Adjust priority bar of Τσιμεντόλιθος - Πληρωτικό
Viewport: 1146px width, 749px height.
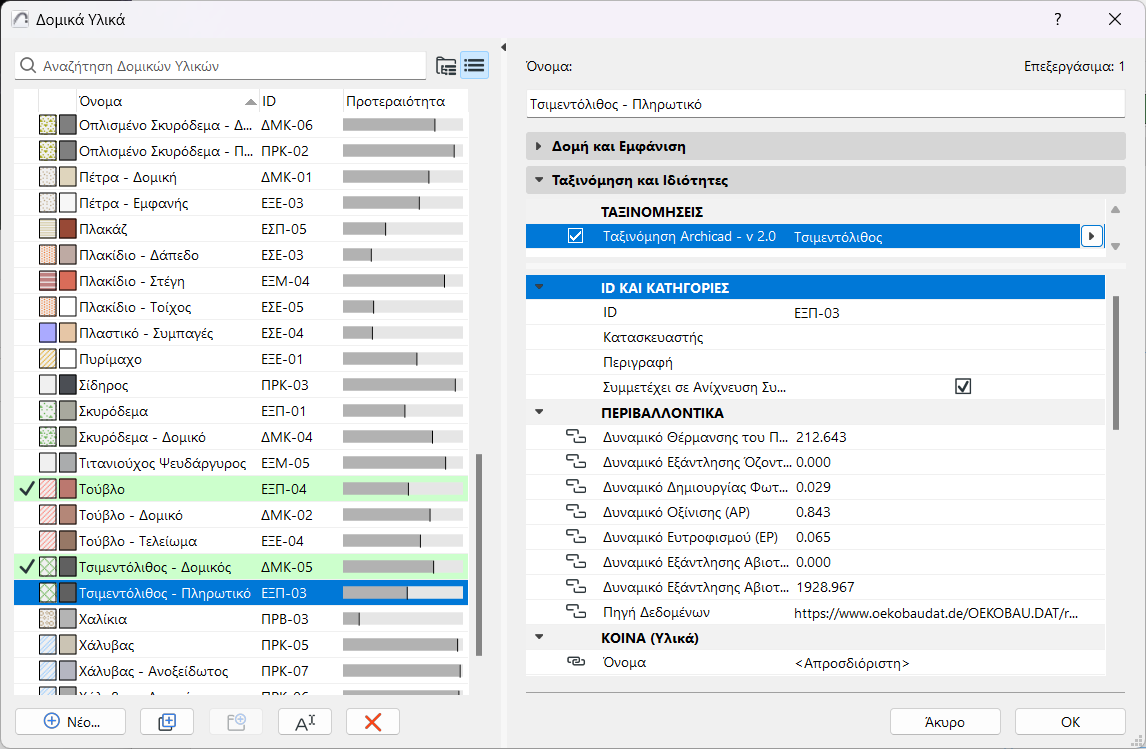tap(403, 593)
